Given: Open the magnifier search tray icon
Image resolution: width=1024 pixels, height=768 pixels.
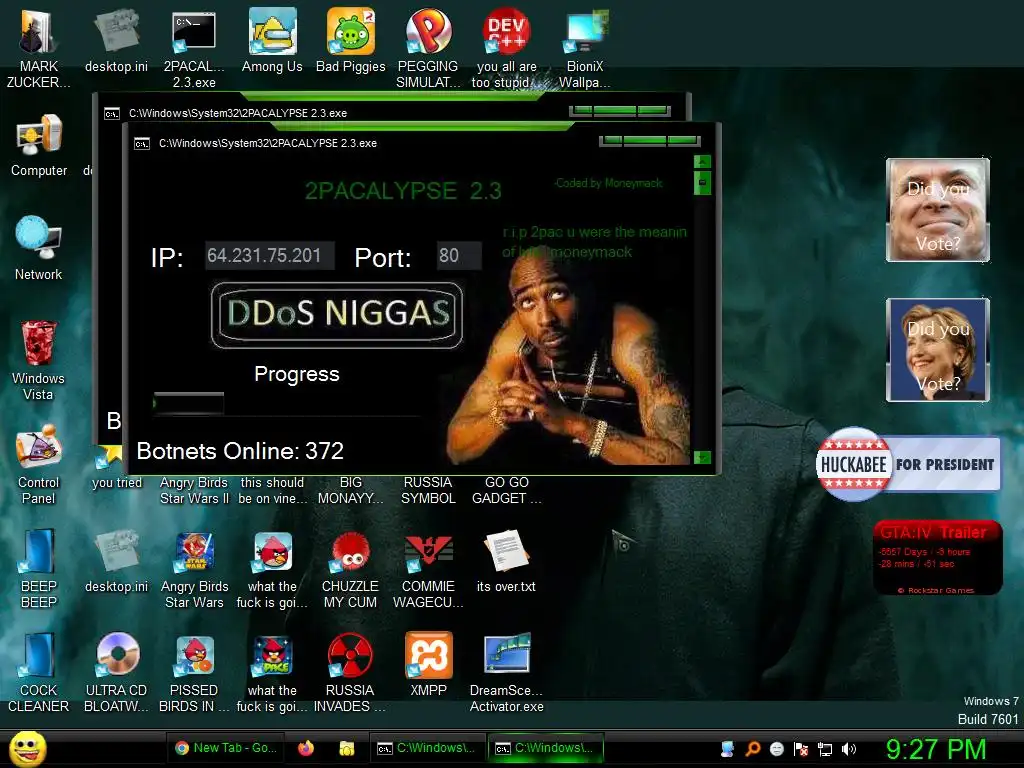Looking at the screenshot, I should coord(752,749).
